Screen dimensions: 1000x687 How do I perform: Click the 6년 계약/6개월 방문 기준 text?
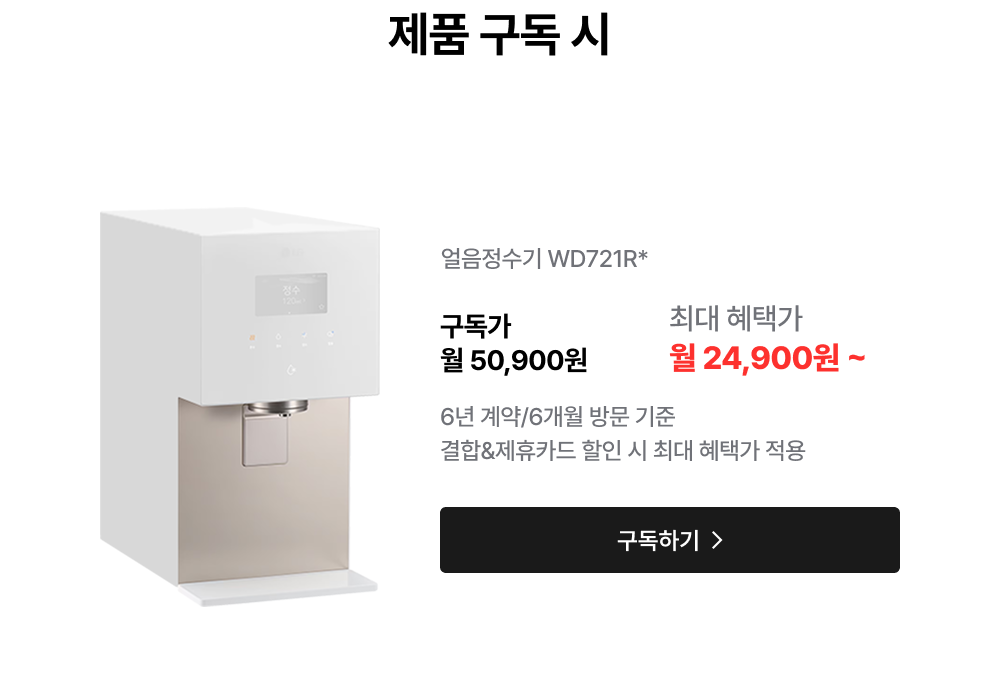point(557,417)
